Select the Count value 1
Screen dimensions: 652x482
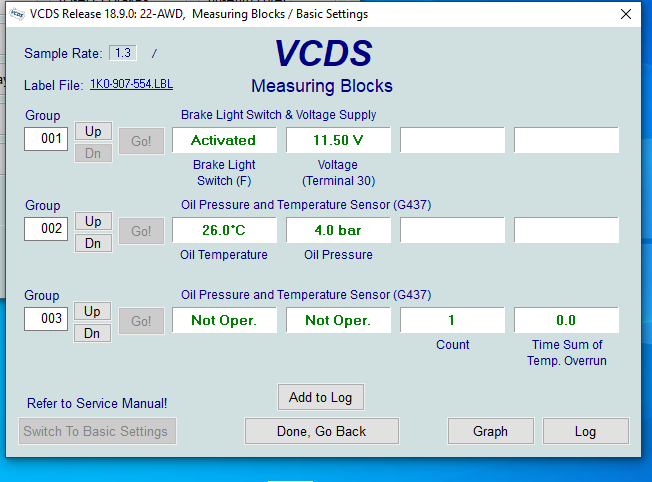(x=452, y=320)
